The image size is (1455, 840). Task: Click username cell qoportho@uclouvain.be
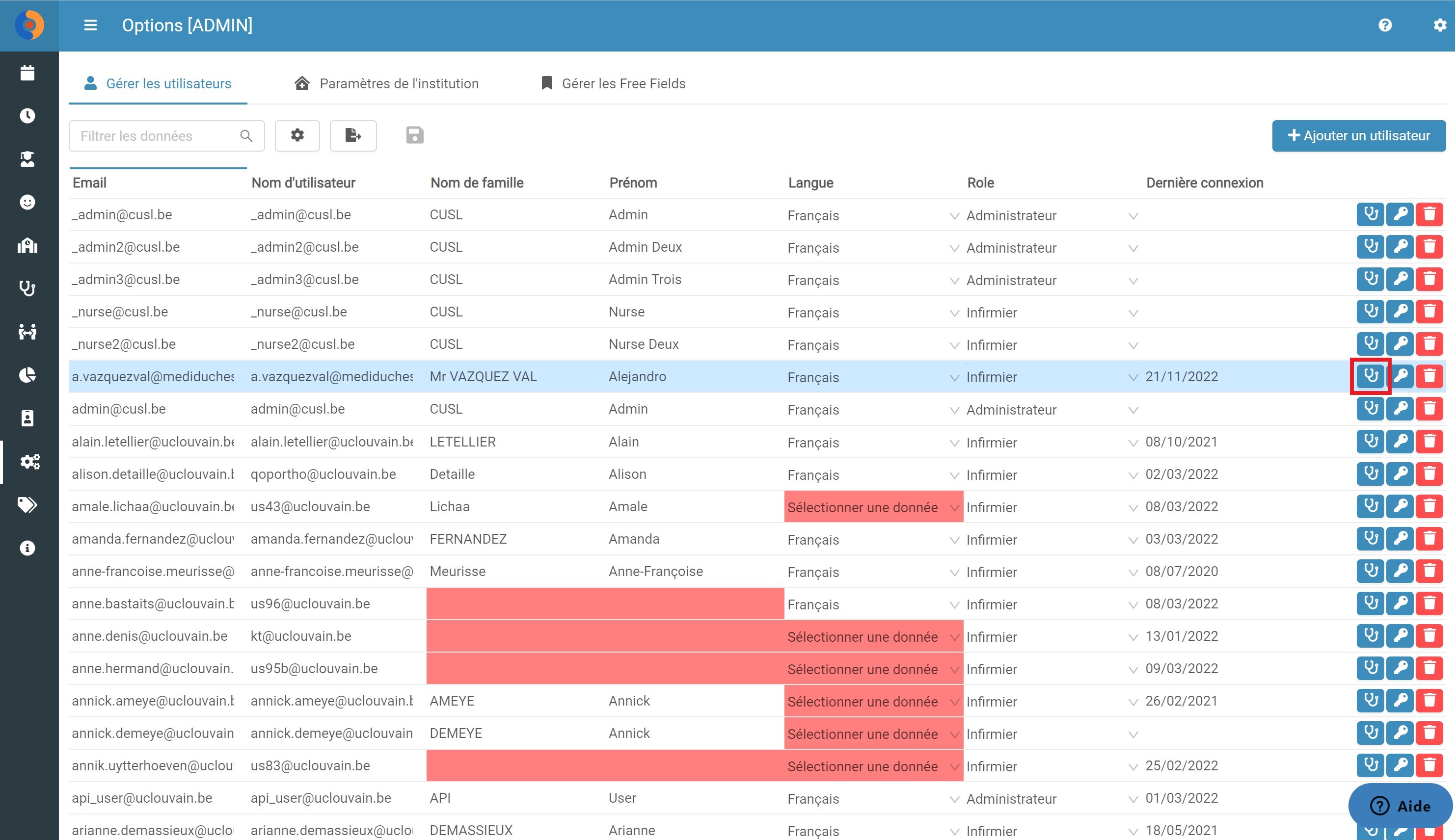pos(336,474)
